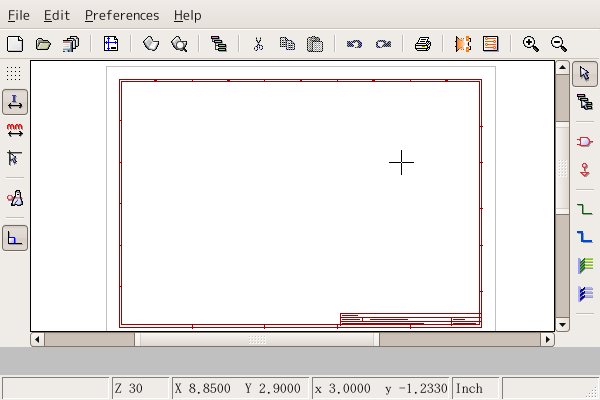Click the open folder icon
Screen dimensions: 600x400
pyautogui.click(x=43, y=44)
